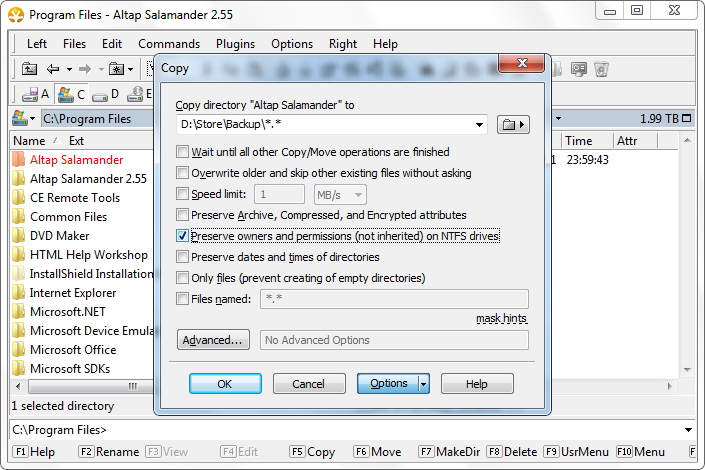Go to parent directory icon in toolbar
The image size is (705, 470).
[30, 69]
